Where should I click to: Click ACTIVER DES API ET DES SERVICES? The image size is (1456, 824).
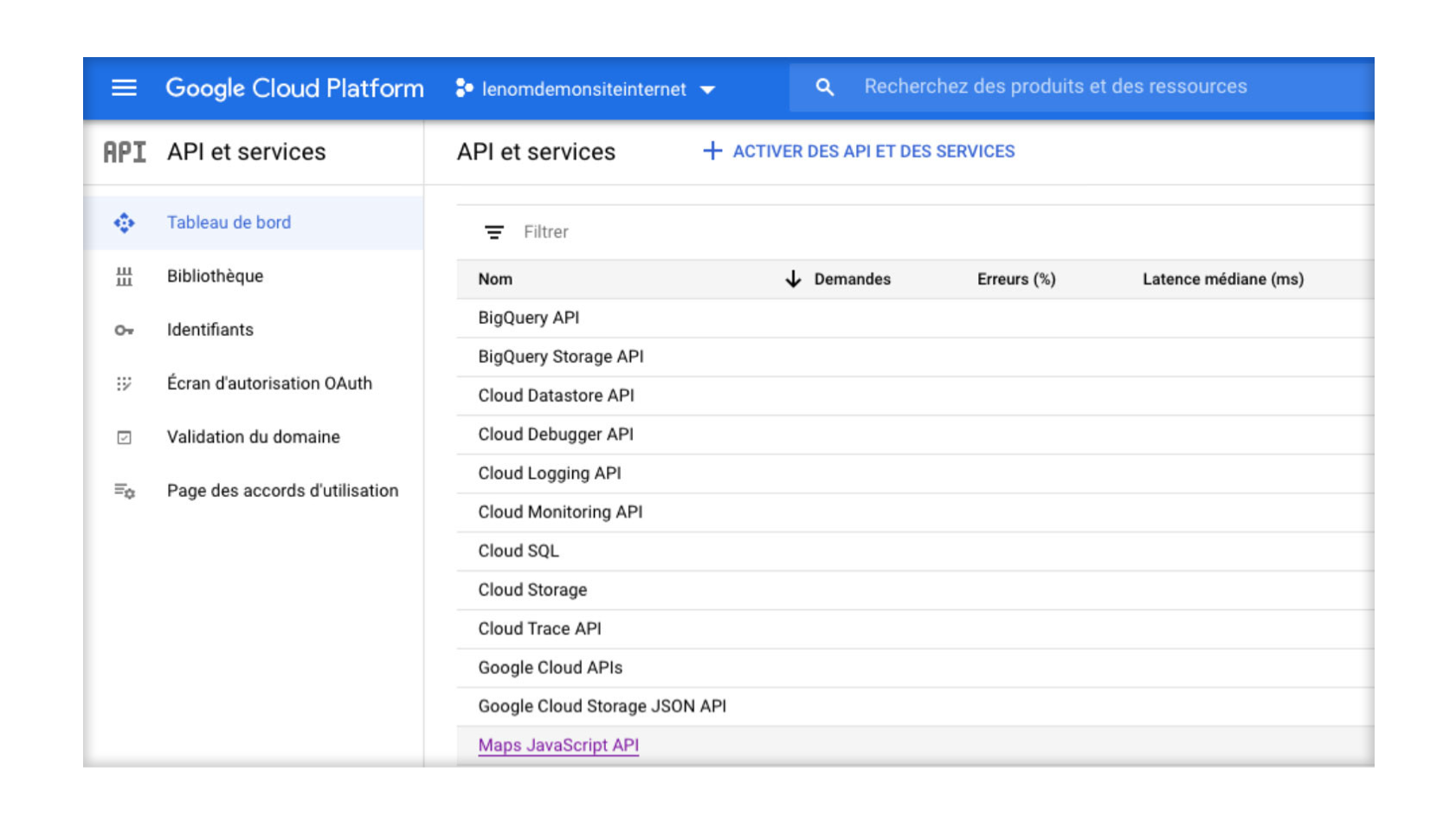point(873,151)
